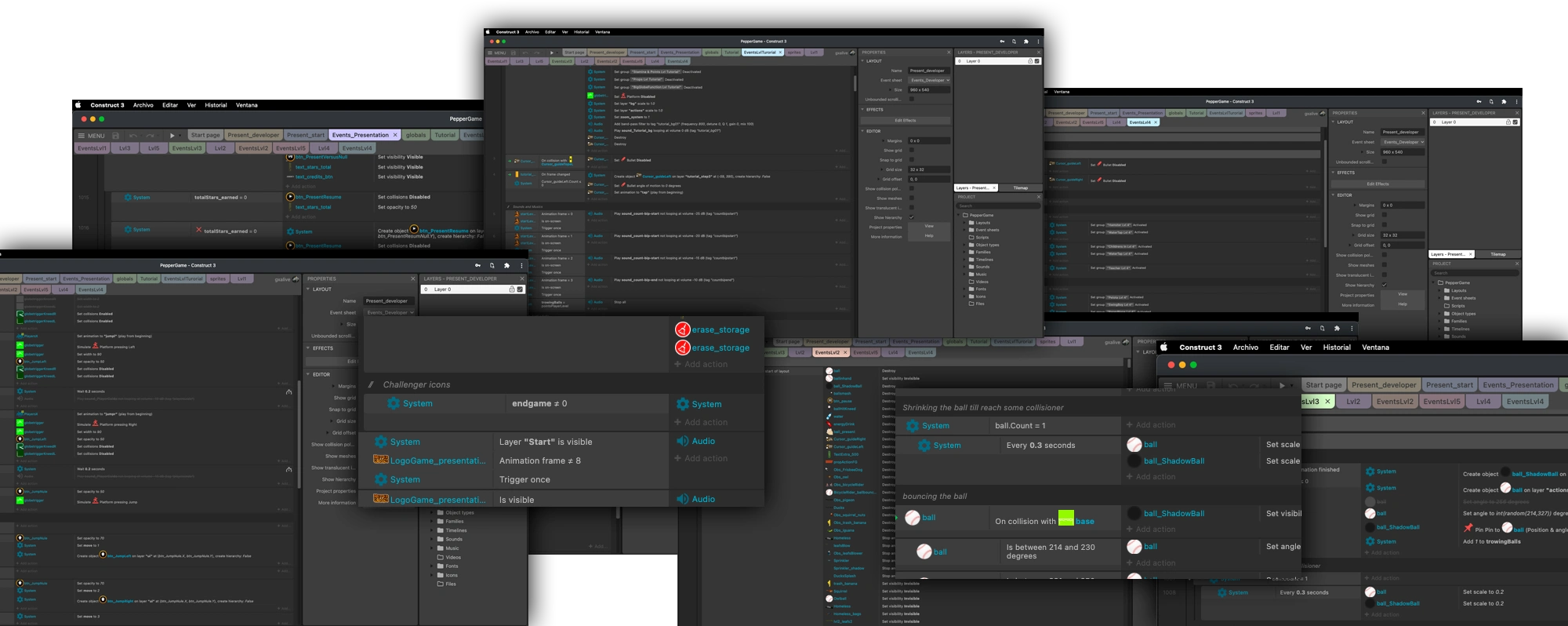
Task: Collapse EFFECTS section in right window Properties
Action: tap(1334, 173)
